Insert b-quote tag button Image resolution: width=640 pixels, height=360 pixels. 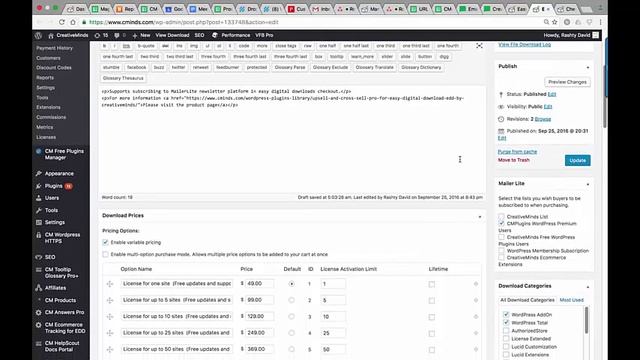(x=146, y=46)
